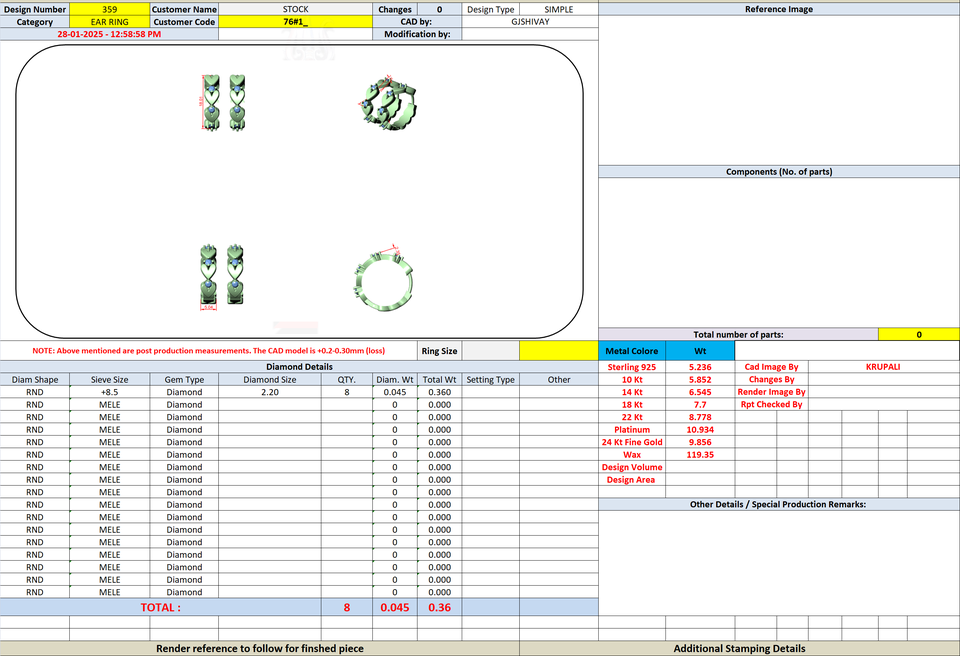Select the Diamond Details section header

(x=299, y=366)
